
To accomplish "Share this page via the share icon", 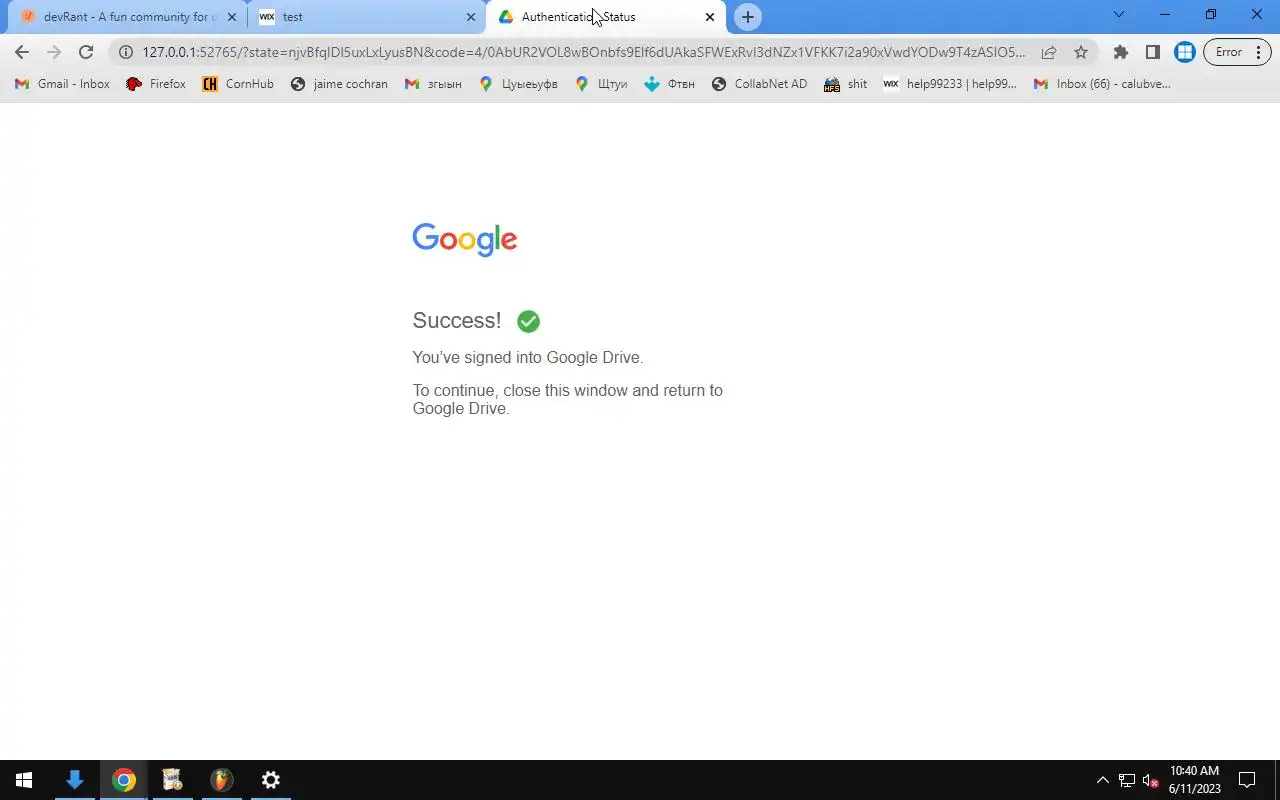I will tap(1048, 52).
